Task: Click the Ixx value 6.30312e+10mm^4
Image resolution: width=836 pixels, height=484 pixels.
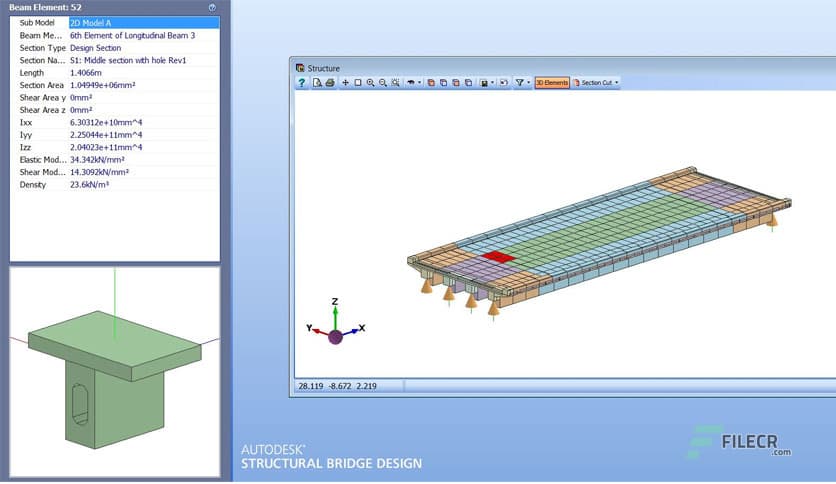Action: tap(106, 122)
